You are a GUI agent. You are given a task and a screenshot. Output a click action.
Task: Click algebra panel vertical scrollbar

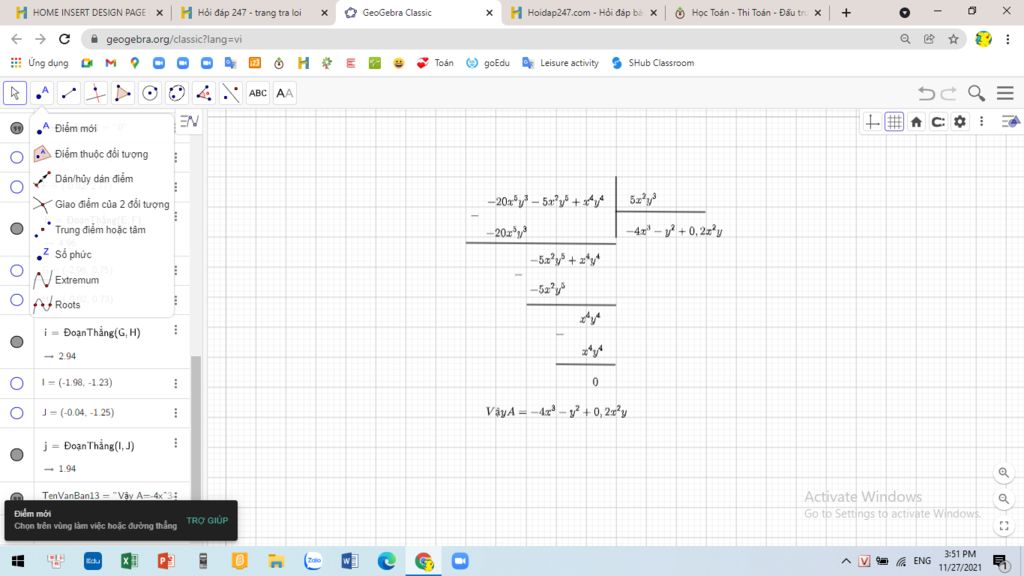(195, 428)
